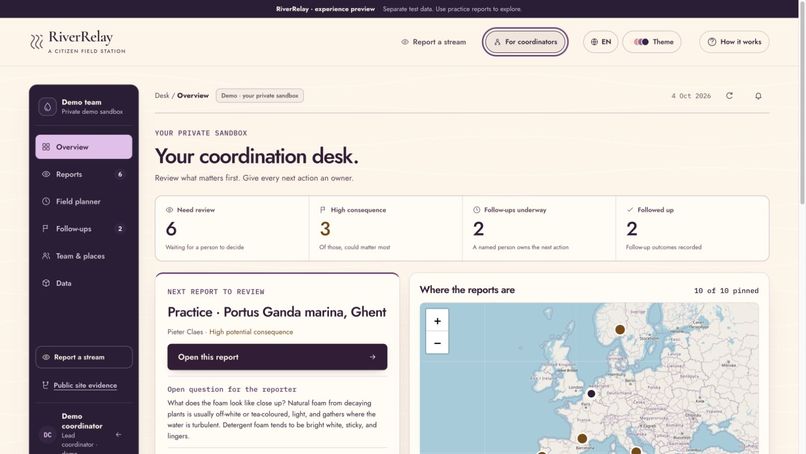Open Follow-ups in the sidebar
The image size is (806, 454).
(84, 229)
